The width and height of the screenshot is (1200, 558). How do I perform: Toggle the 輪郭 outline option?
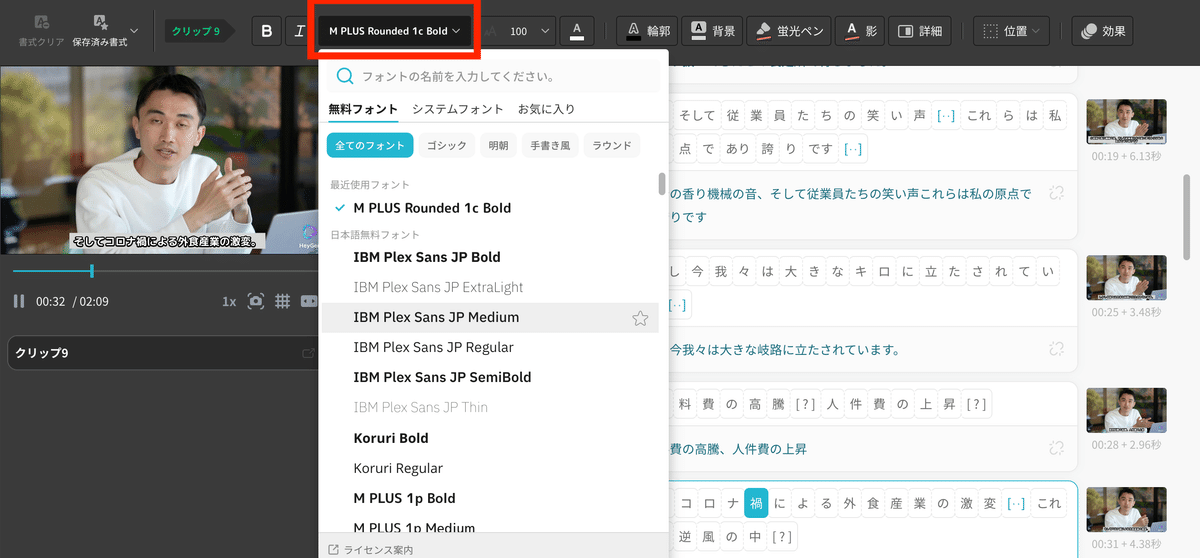coord(646,31)
